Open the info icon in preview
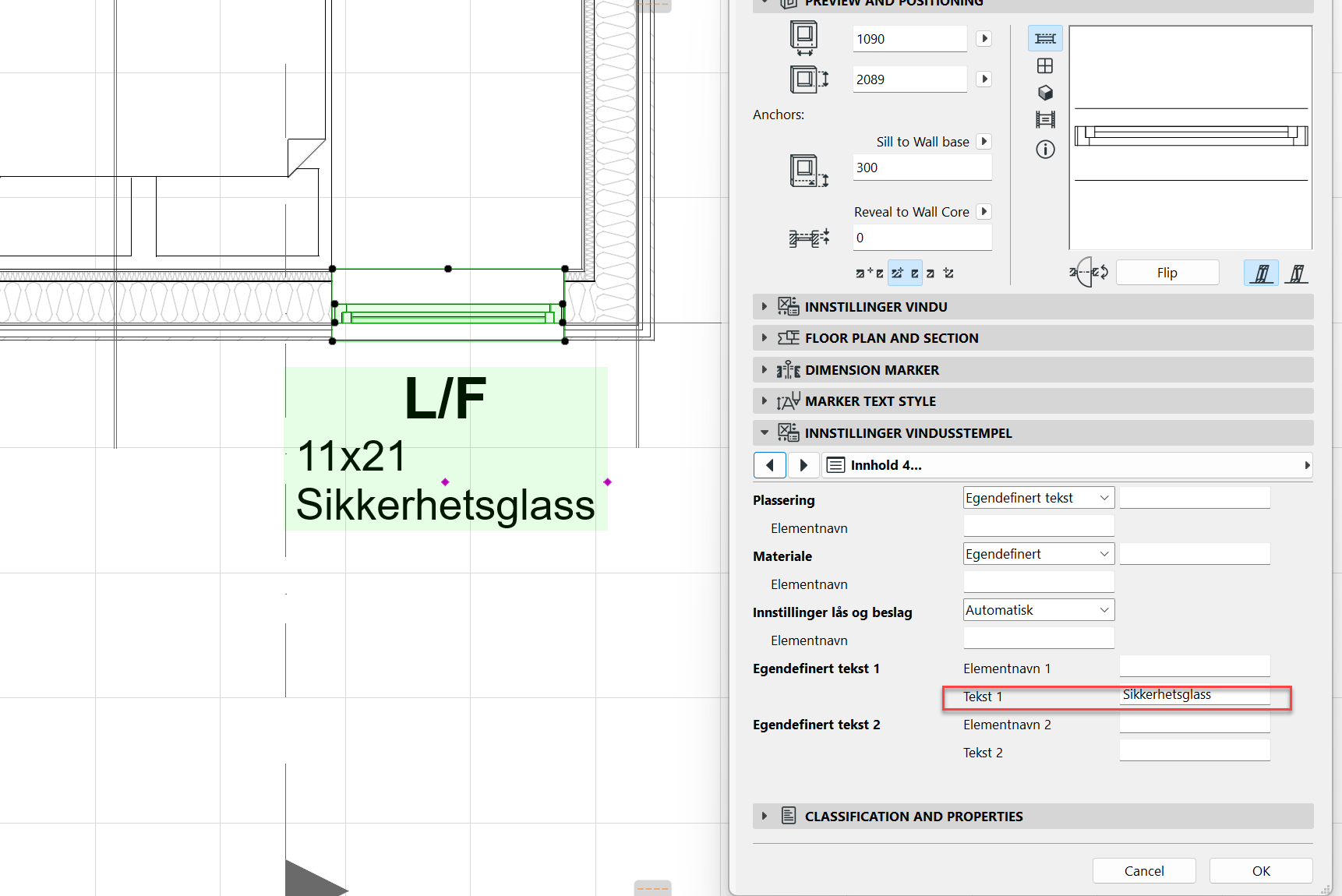Viewport: 1342px width, 896px height. coord(1045,149)
